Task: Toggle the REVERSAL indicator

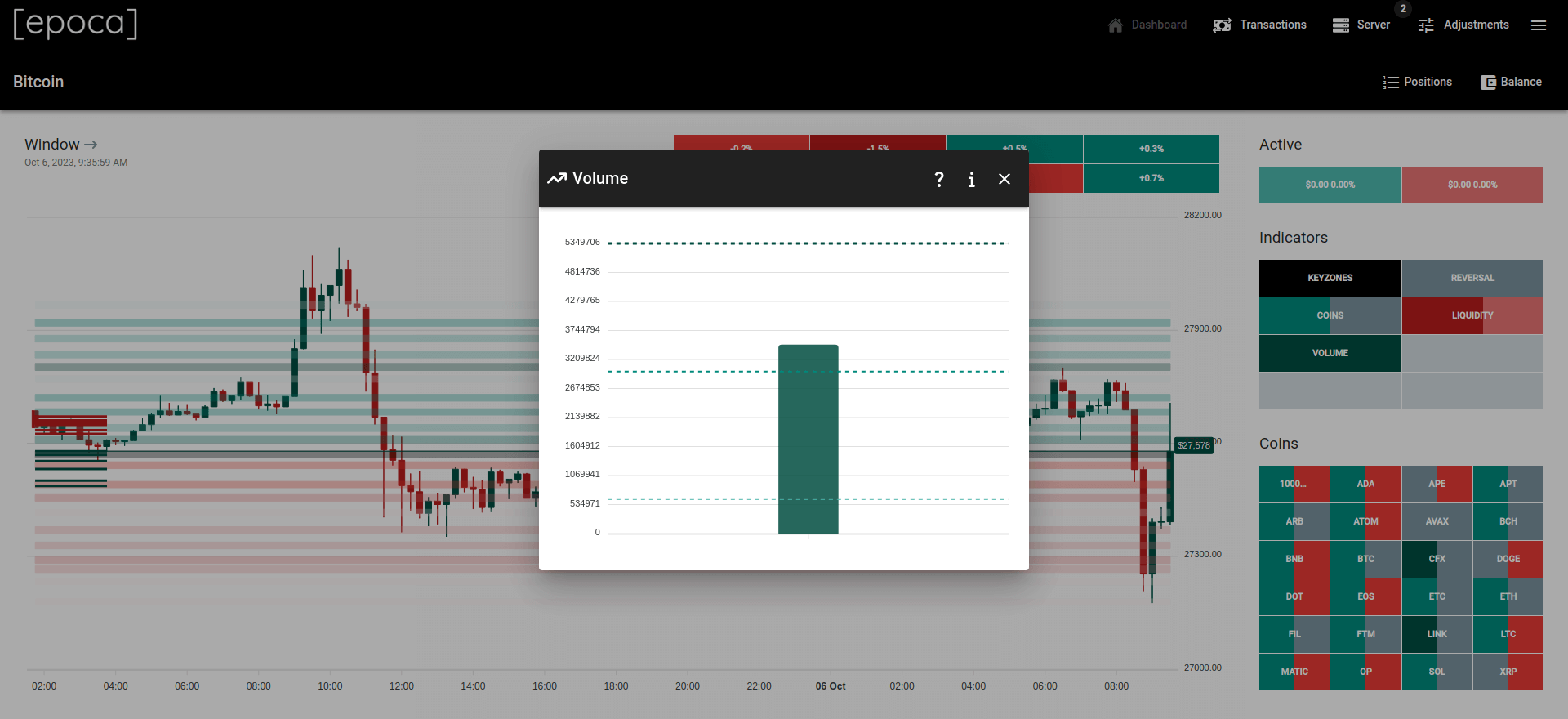Action: pyautogui.click(x=1472, y=279)
